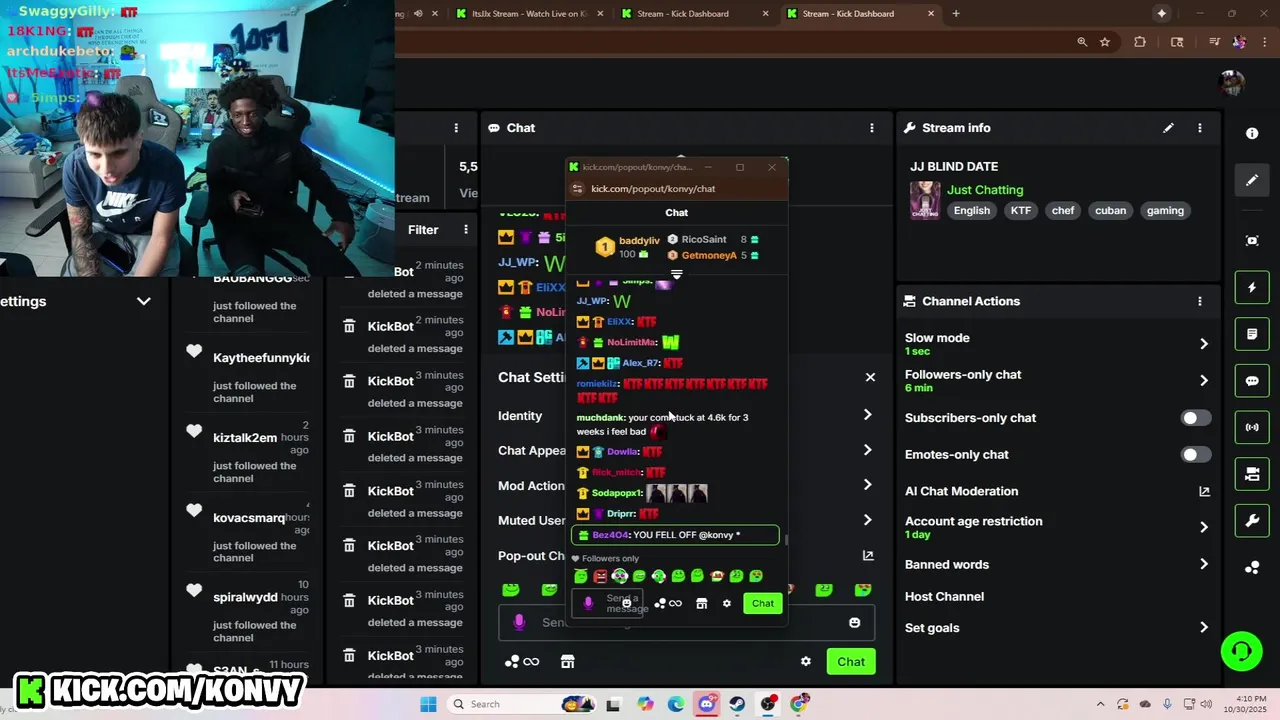
Task: Open Discord from the taskbar
Action: tap(707, 704)
